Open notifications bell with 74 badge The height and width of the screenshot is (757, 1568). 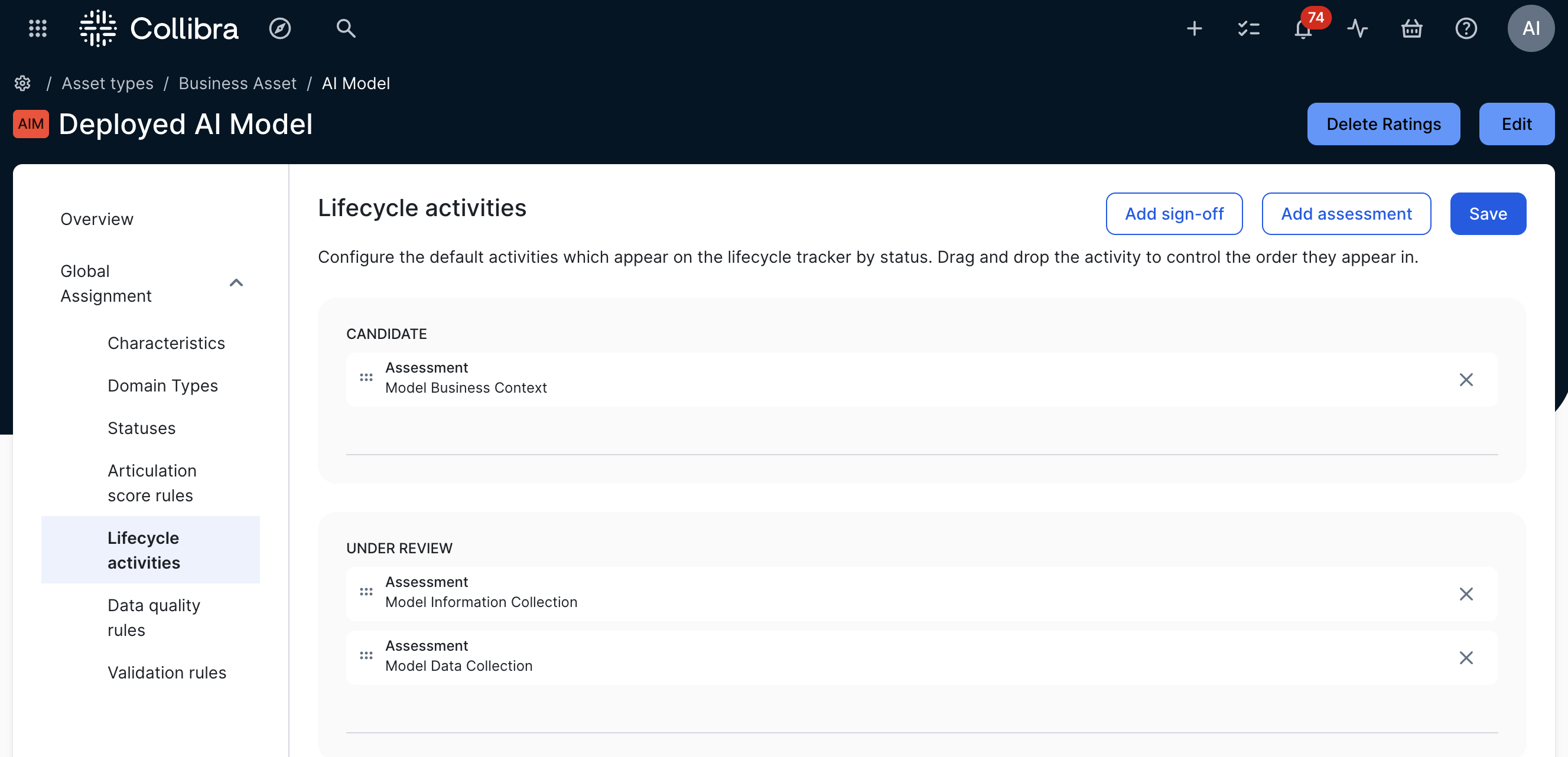point(1303,28)
